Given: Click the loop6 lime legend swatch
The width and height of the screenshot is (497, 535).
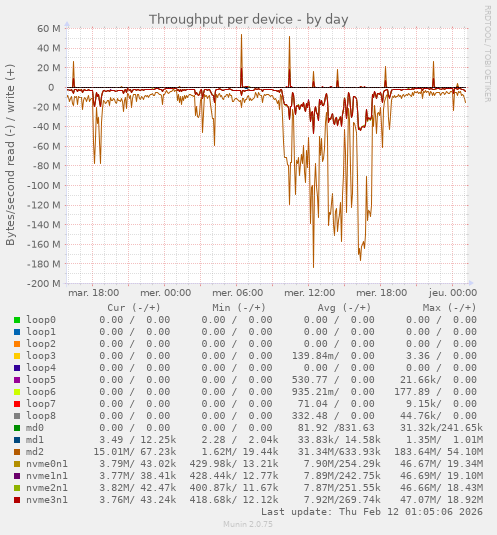Looking at the screenshot, I should click(17, 392).
